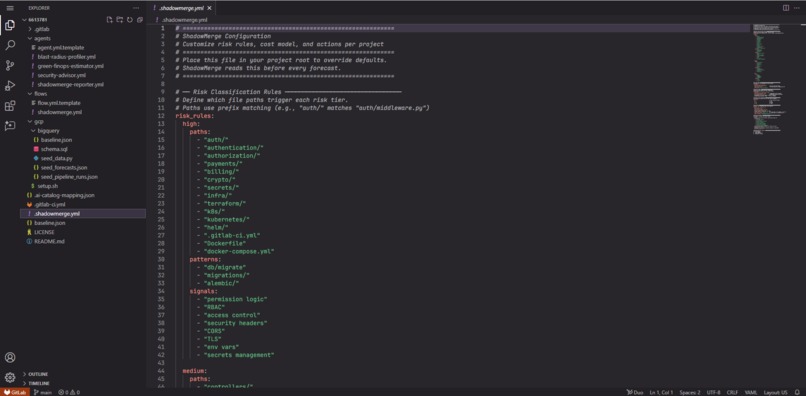Refresh the Explorer file tree
The height and width of the screenshot is (396, 806).
tap(130, 20)
